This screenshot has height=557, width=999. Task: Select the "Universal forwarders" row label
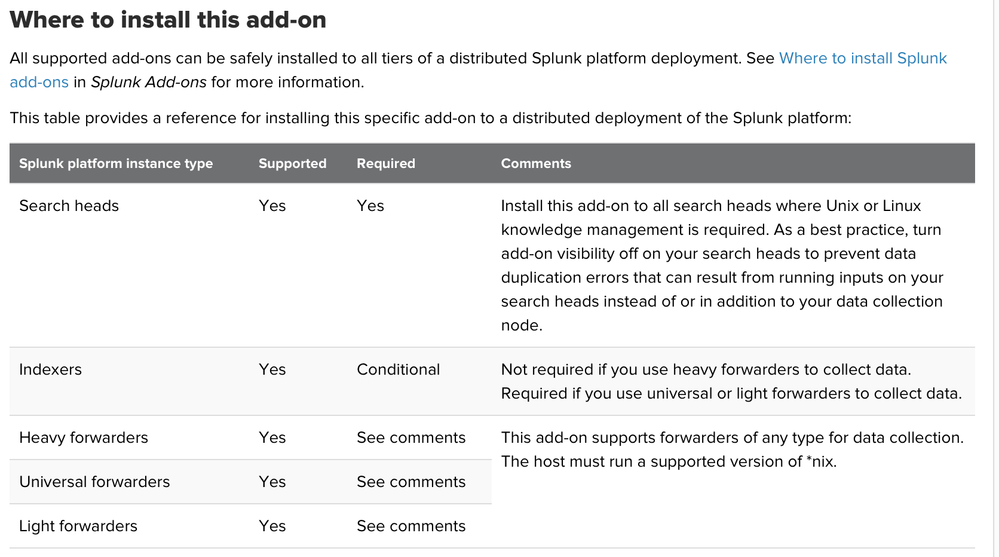tap(94, 481)
